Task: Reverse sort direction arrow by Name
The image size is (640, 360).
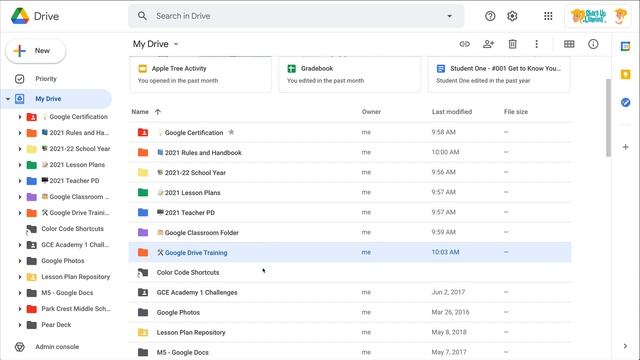Action: tap(158, 112)
